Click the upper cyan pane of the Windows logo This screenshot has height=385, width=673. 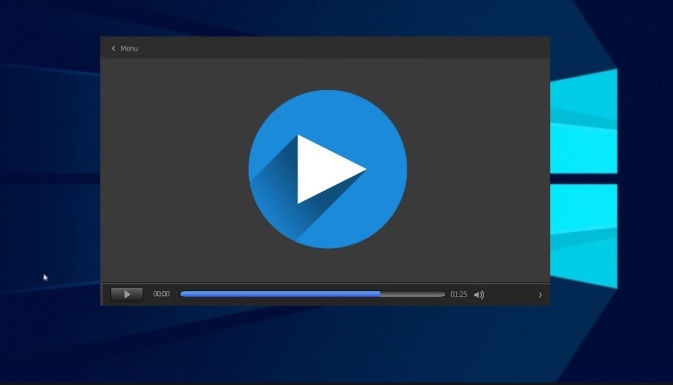point(584,122)
